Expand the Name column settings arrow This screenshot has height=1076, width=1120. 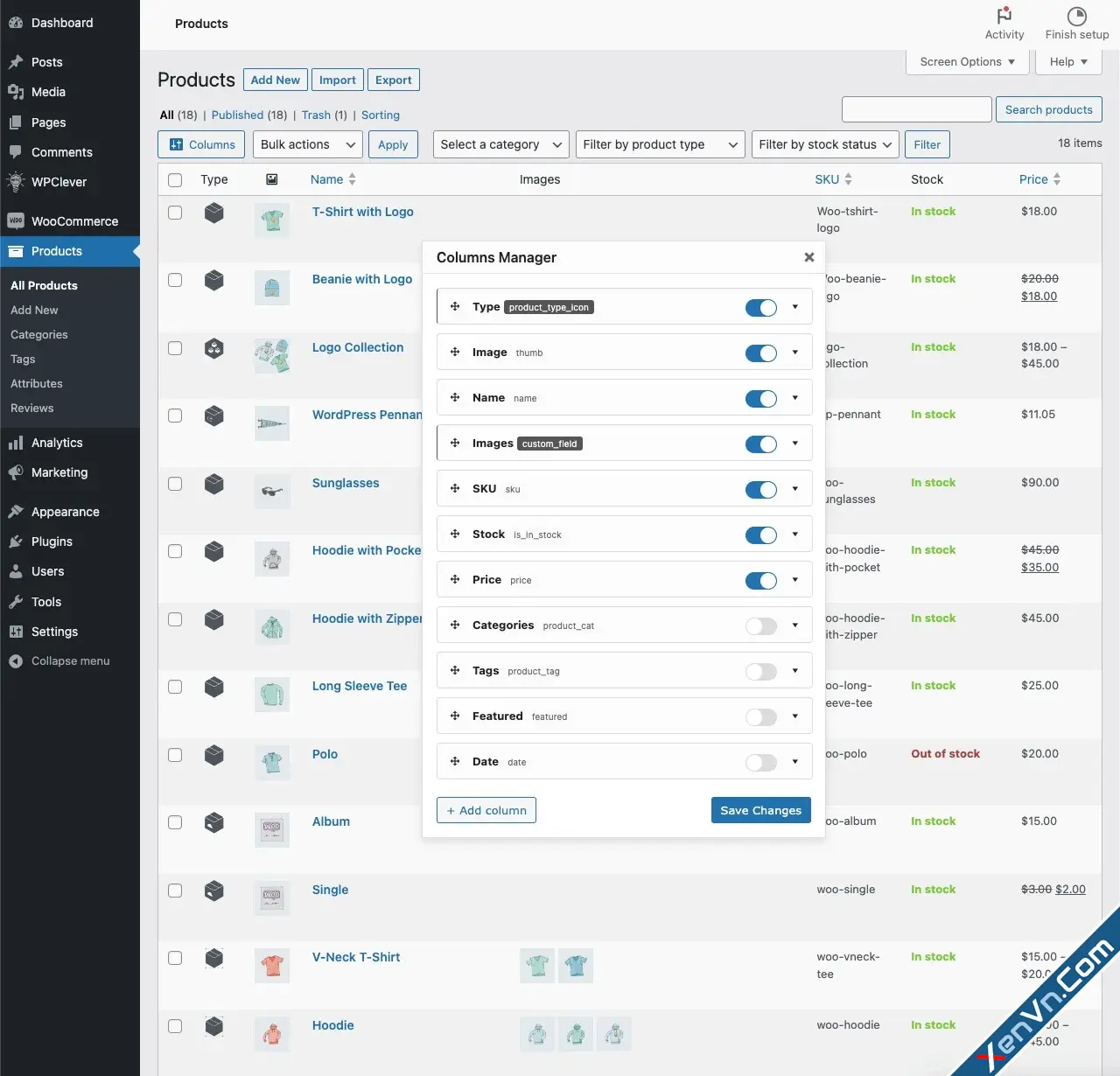pos(795,397)
